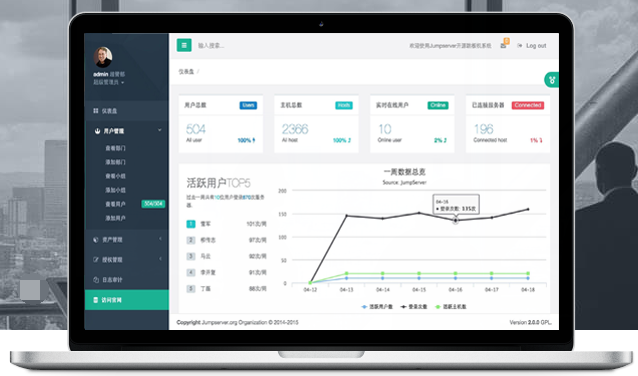Screen dimensions: 638x376
Task: Click the black line point at 04-18
Action: tap(528, 209)
